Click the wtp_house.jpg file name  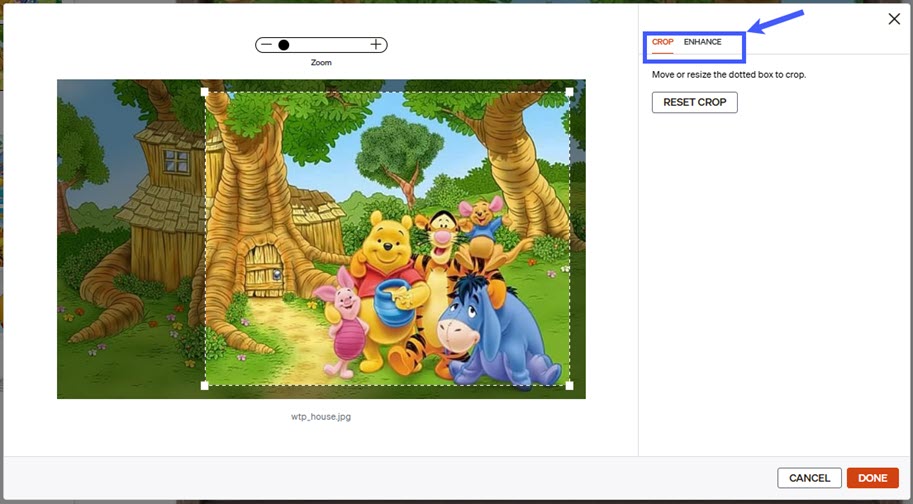click(x=321, y=417)
